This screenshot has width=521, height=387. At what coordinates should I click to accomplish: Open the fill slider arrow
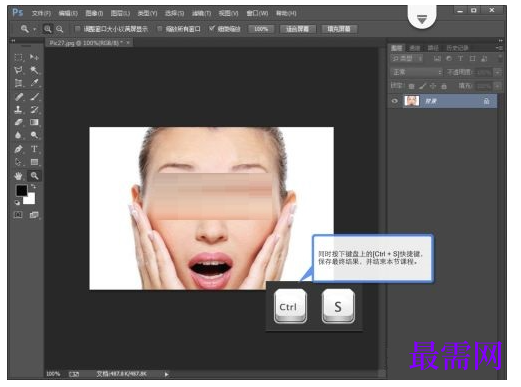[x=498, y=86]
